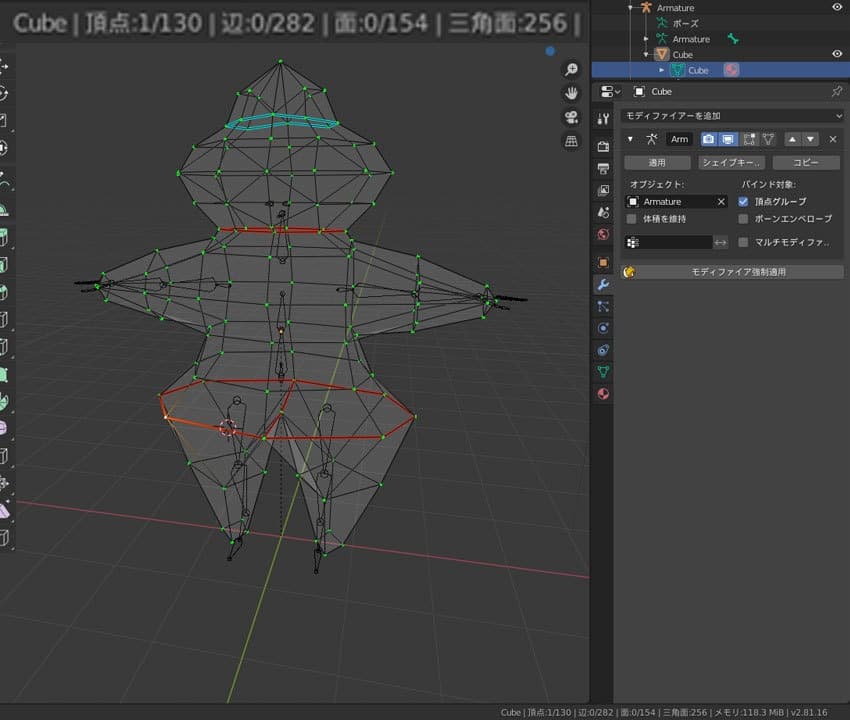Screen dimensions: 850x720
Task: Click the pan view hand icon
Action: 571,93
